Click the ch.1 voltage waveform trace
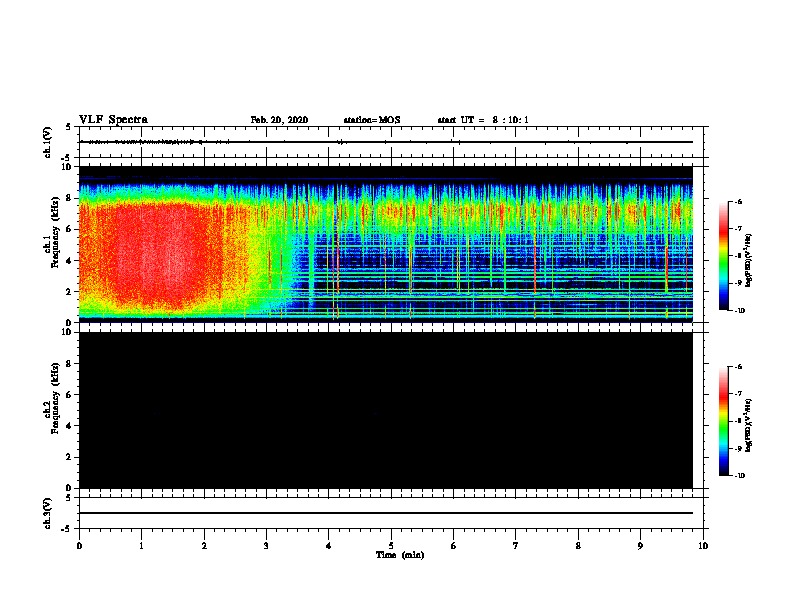 click(x=386, y=142)
